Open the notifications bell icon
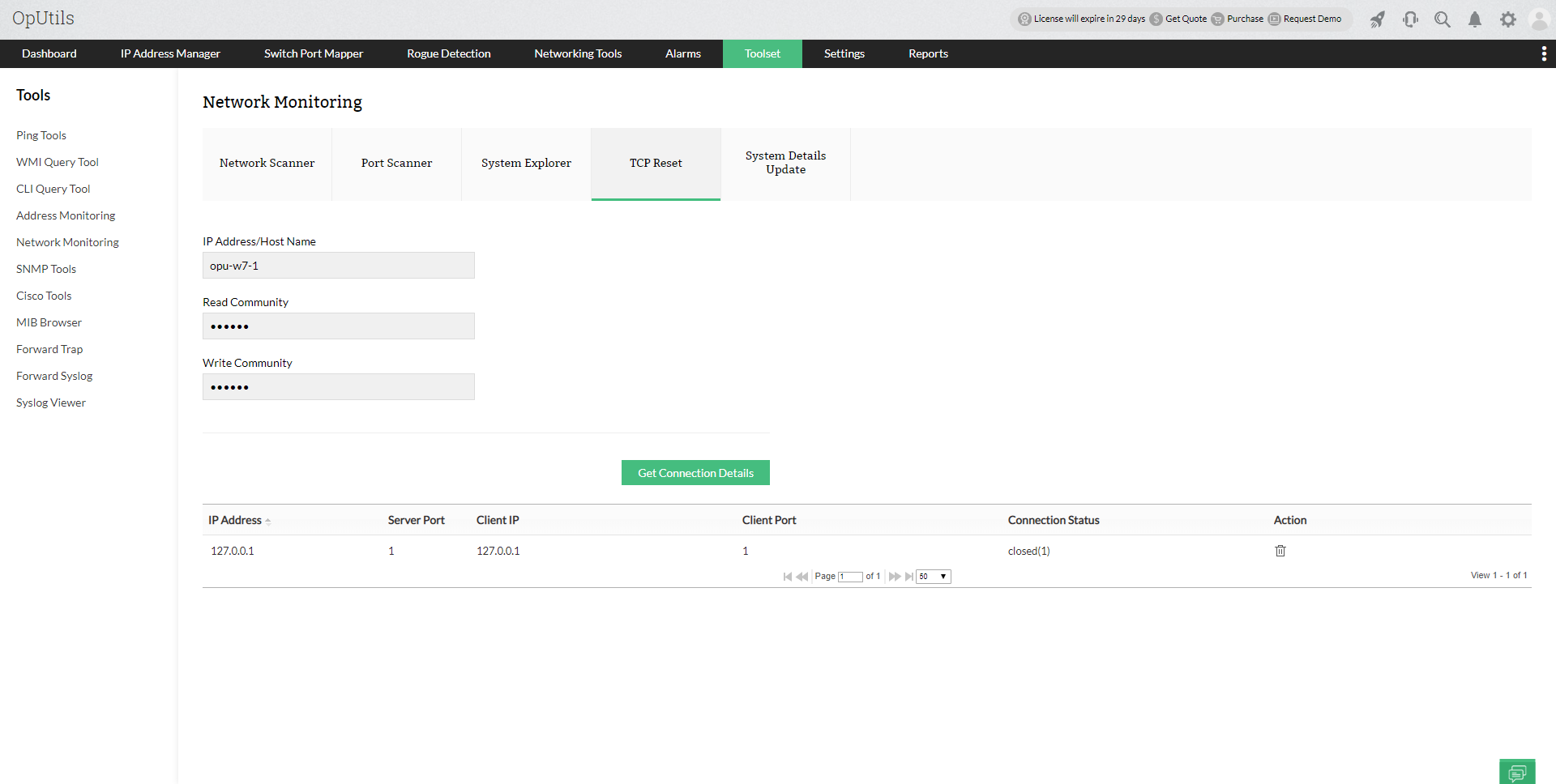1556x784 pixels. click(1475, 19)
